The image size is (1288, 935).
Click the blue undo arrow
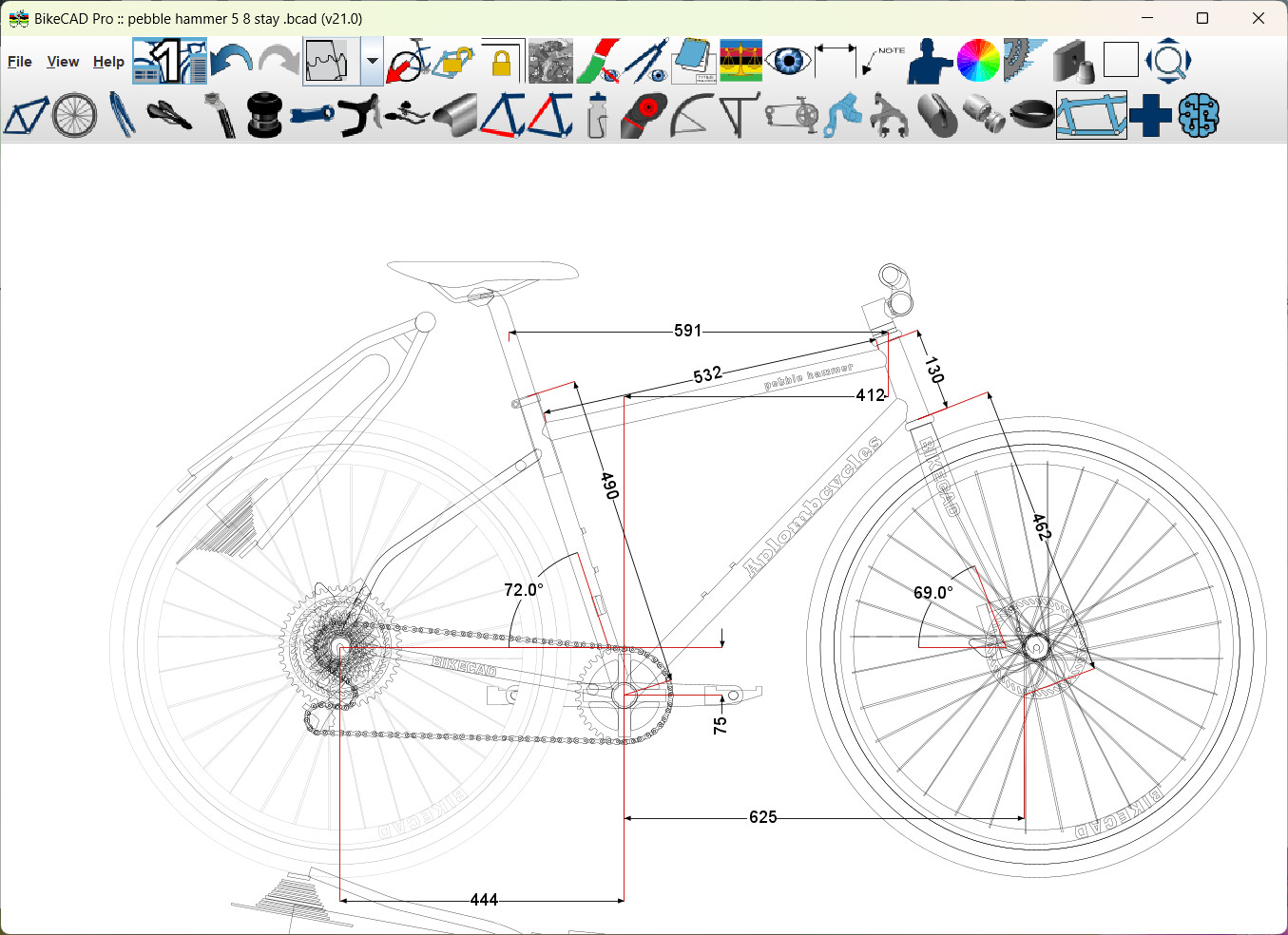coord(231,62)
